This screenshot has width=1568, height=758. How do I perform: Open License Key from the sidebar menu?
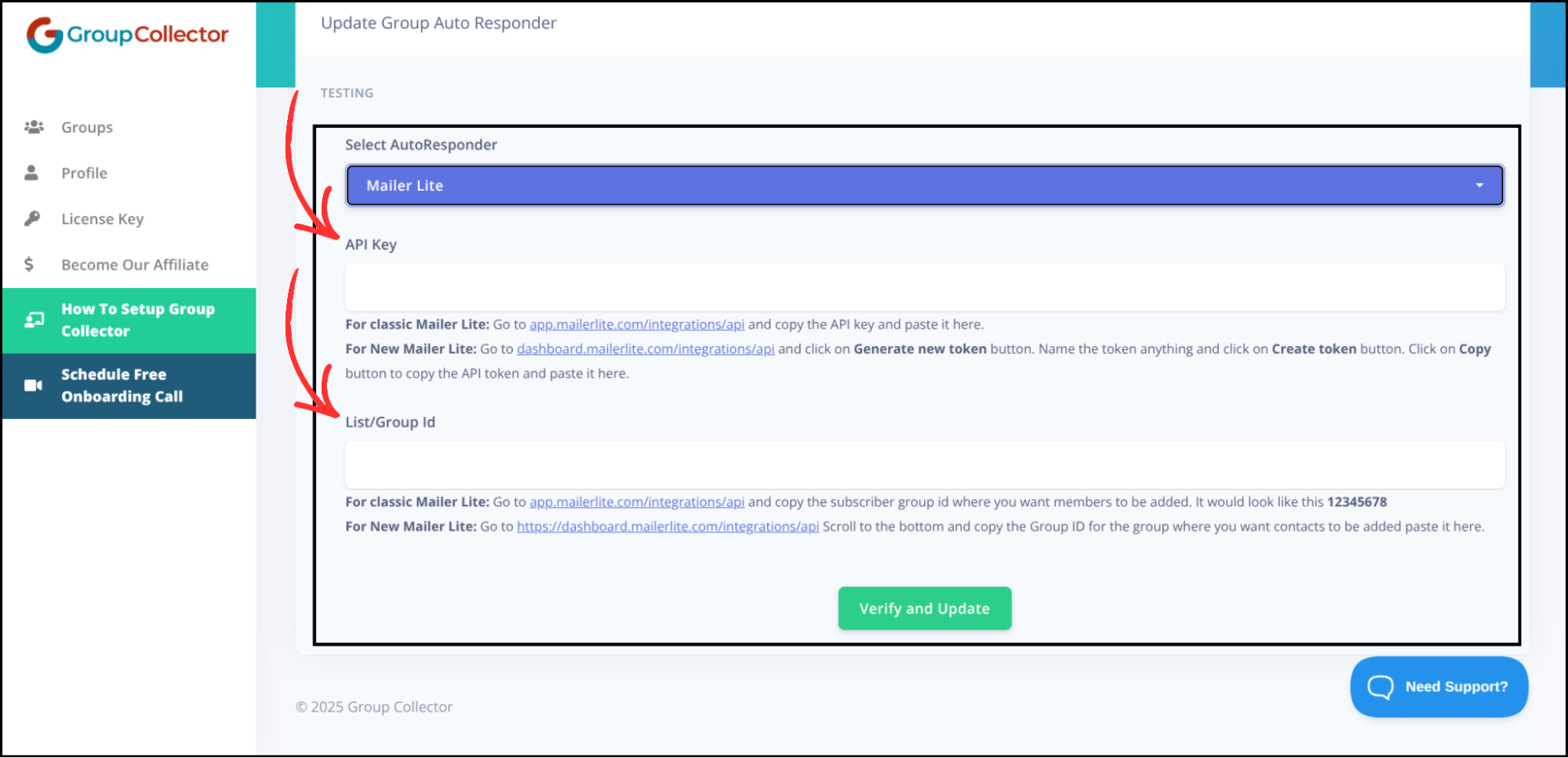click(x=102, y=218)
